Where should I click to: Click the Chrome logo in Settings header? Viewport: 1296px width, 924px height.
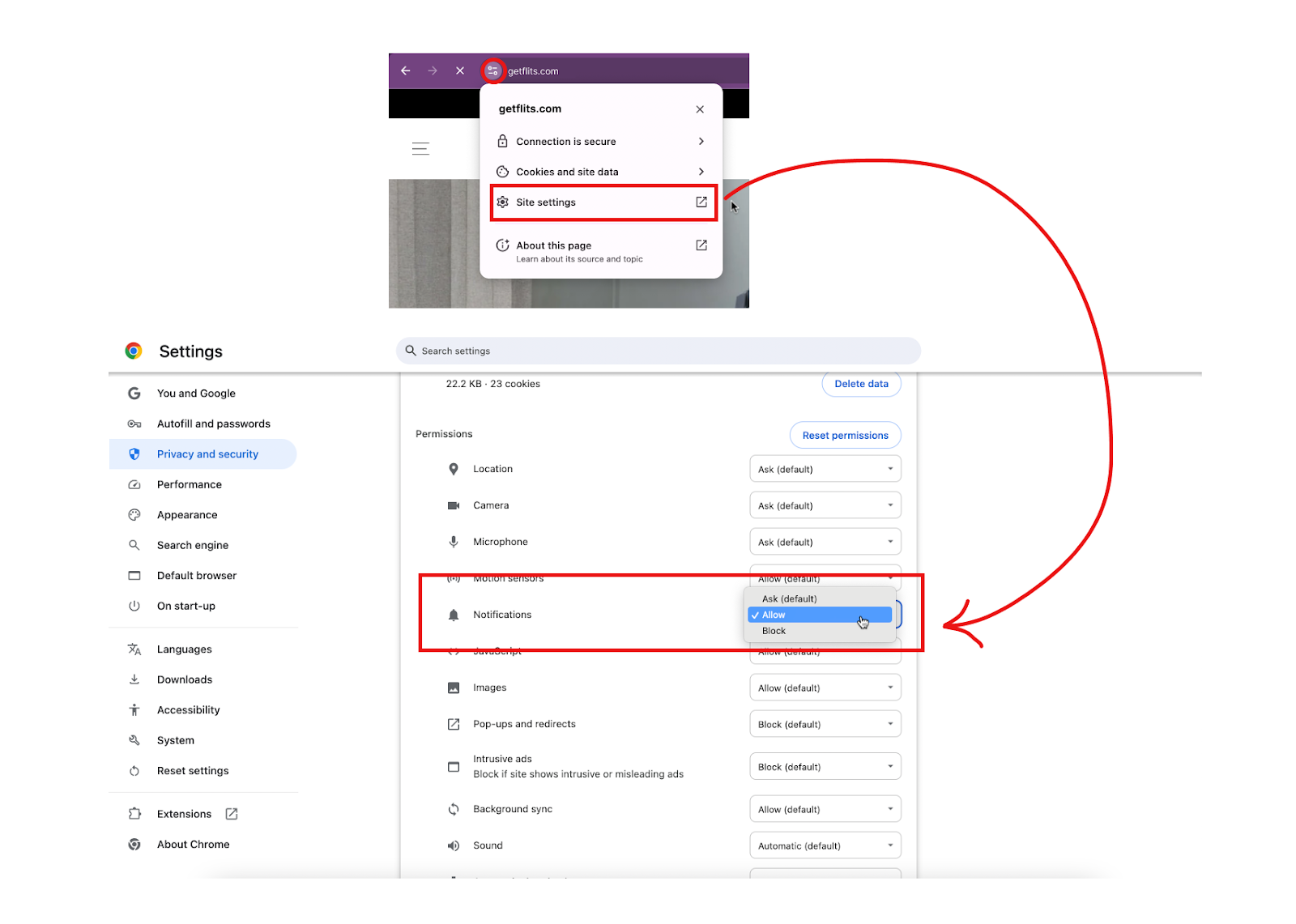[x=134, y=351]
